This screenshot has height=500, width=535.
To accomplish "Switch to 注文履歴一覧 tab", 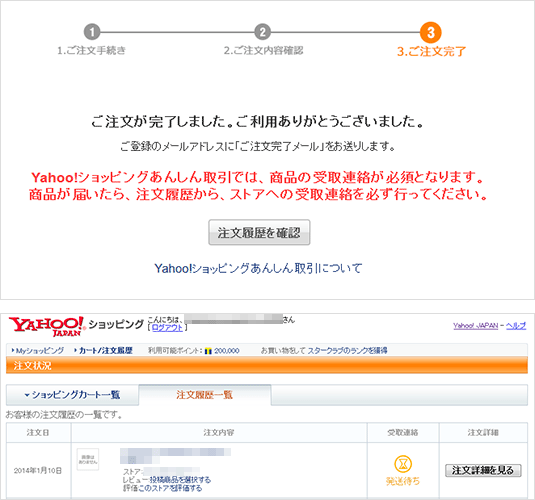I will pyautogui.click(x=205, y=395).
